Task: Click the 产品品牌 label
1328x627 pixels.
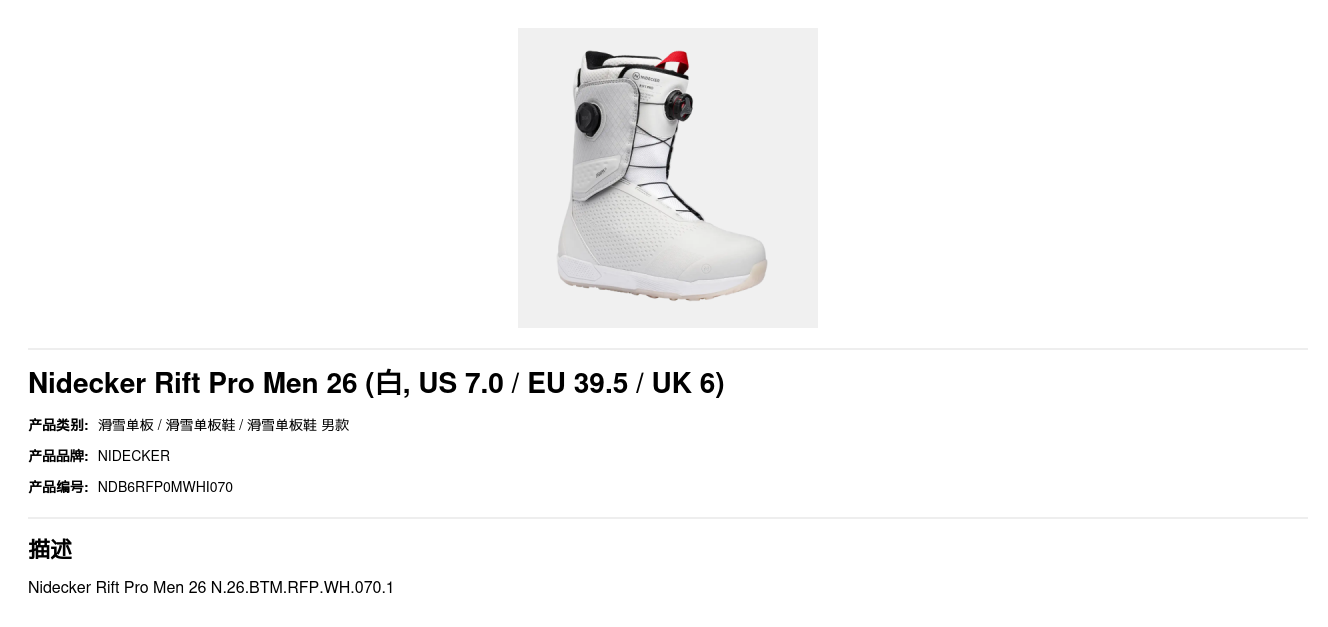Action: [58, 456]
